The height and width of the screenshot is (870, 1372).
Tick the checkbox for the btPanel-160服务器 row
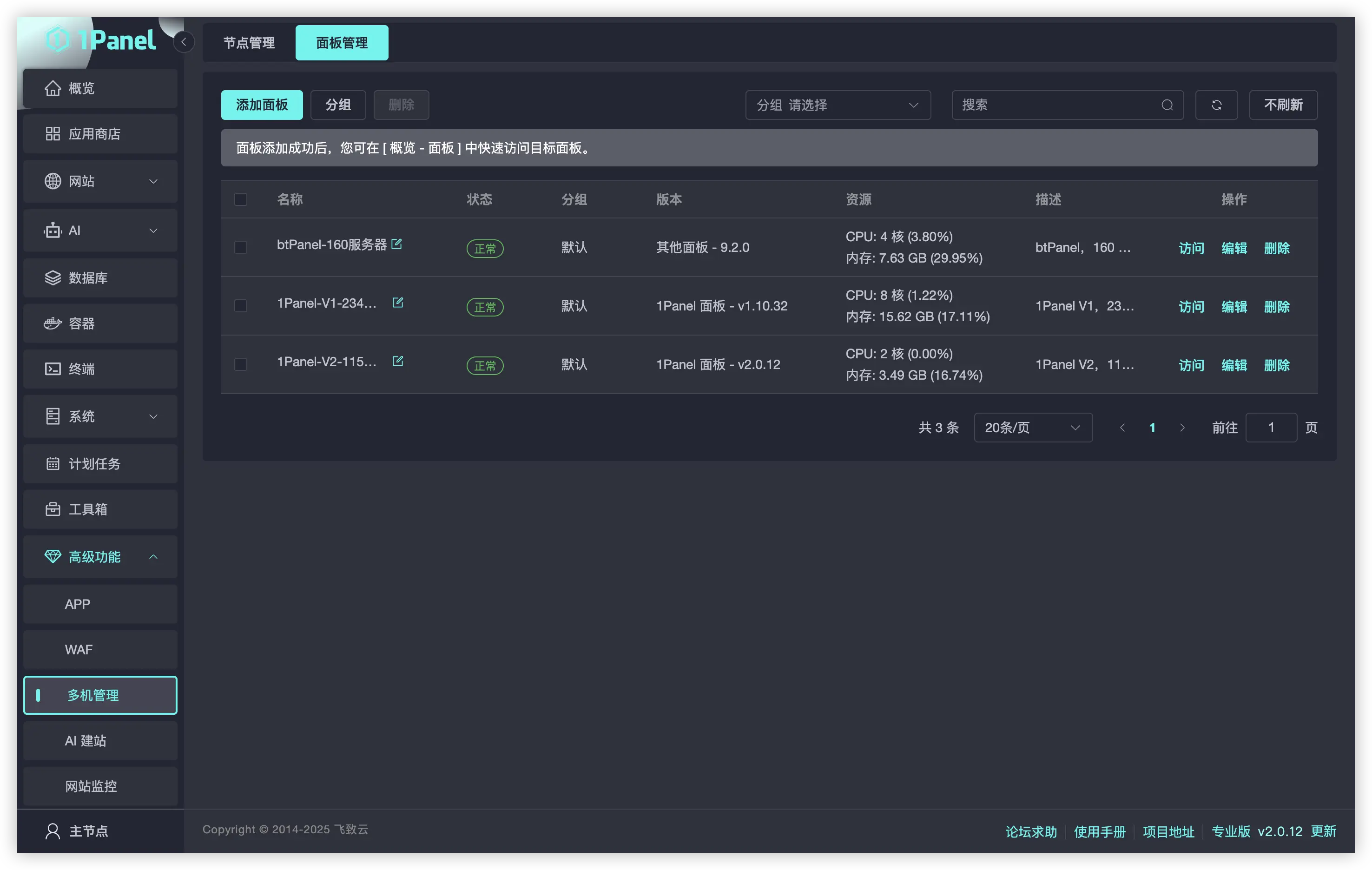point(240,247)
